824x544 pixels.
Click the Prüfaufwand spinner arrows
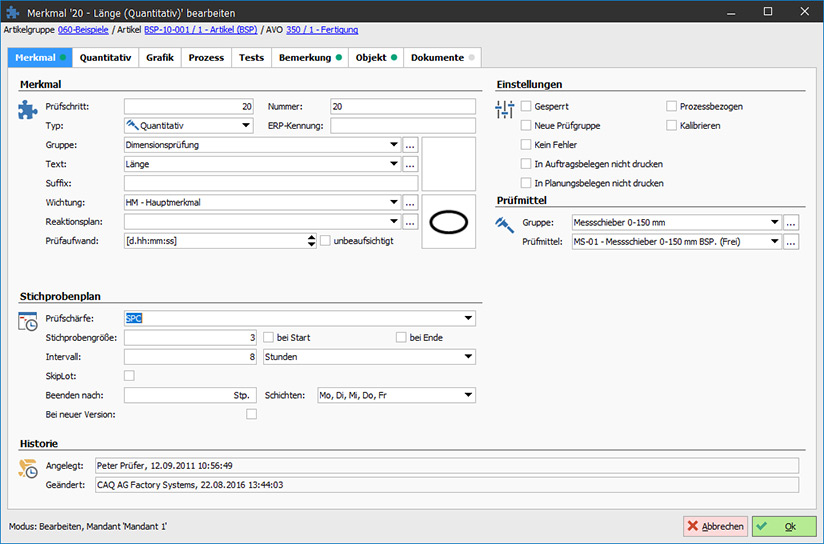tap(312, 241)
